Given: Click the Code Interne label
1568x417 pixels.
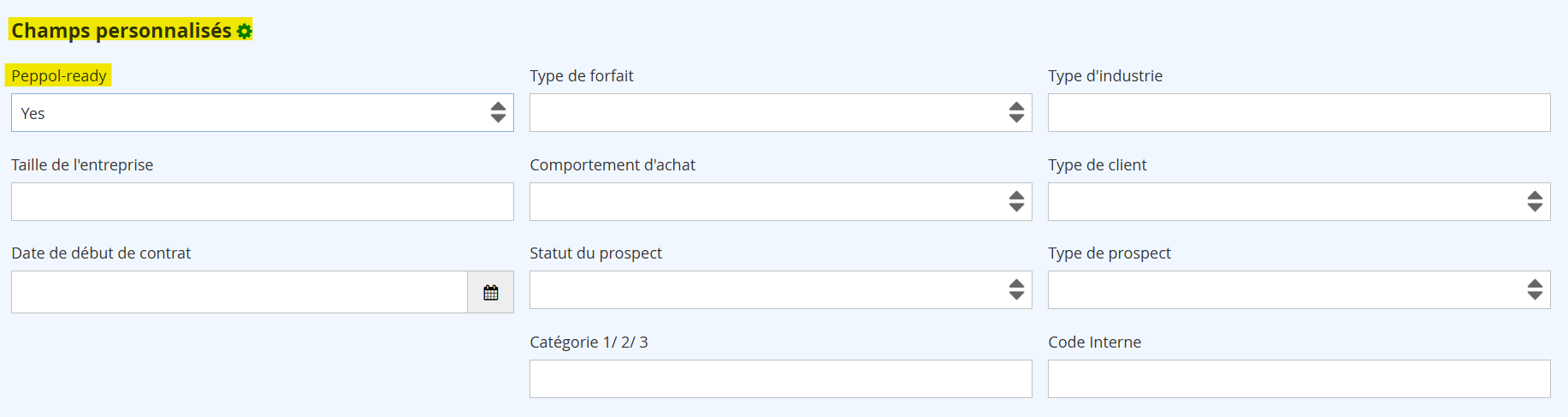Looking at the screenshot, I should click(x=1094, y=343).
